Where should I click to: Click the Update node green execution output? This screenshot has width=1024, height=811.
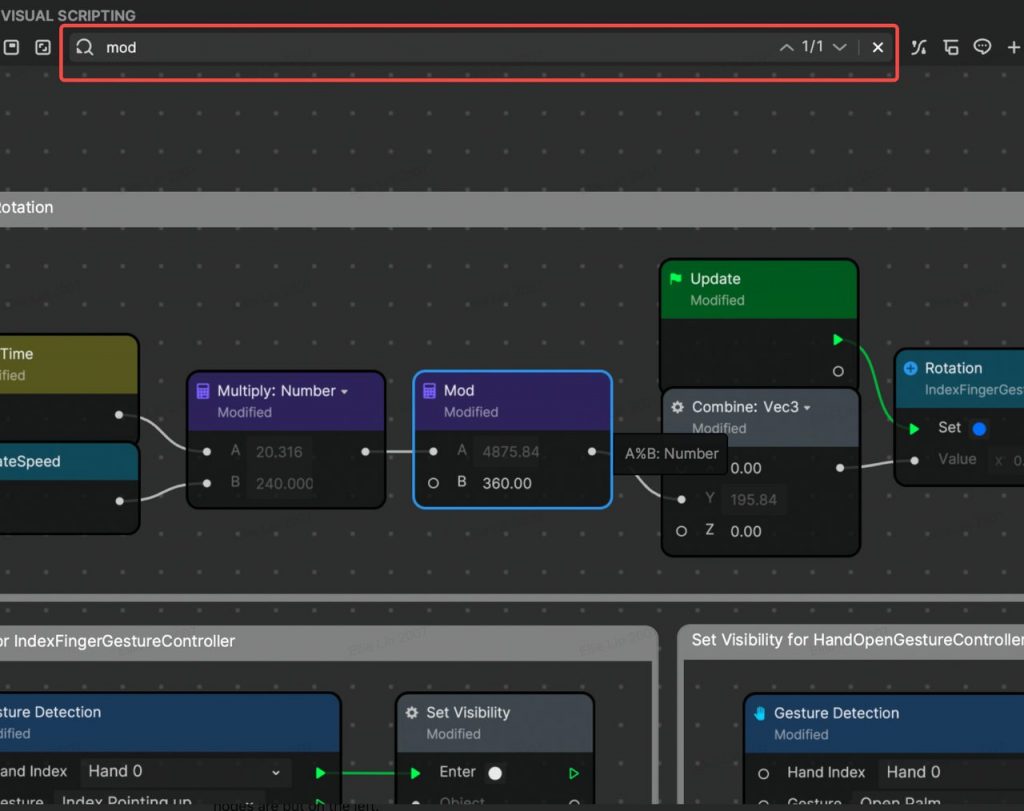pos(838,340)
